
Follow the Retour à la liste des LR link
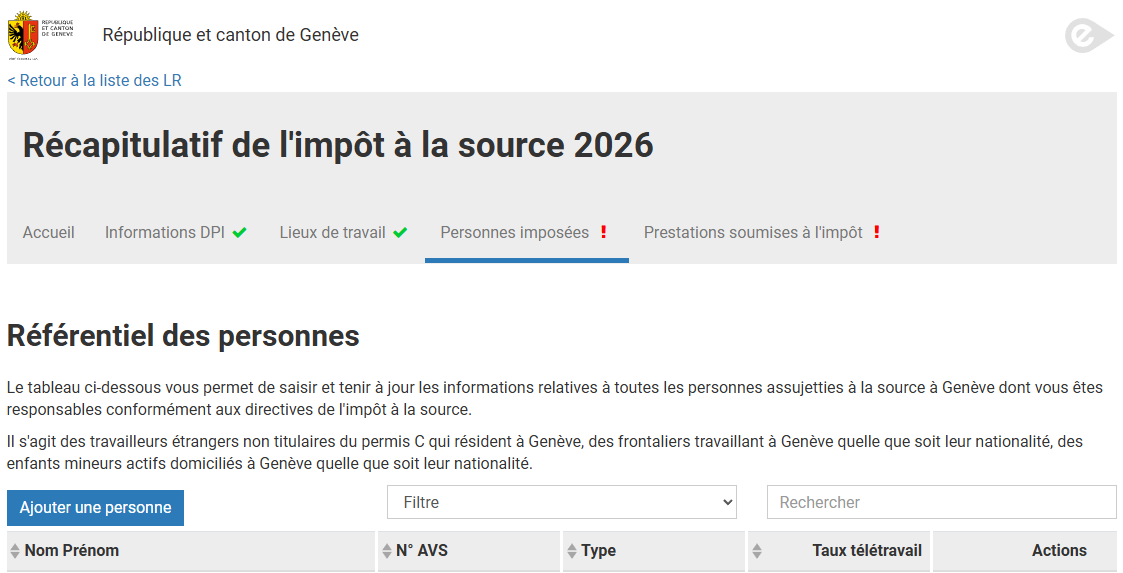pyautogui.click(x=95, y=80)
